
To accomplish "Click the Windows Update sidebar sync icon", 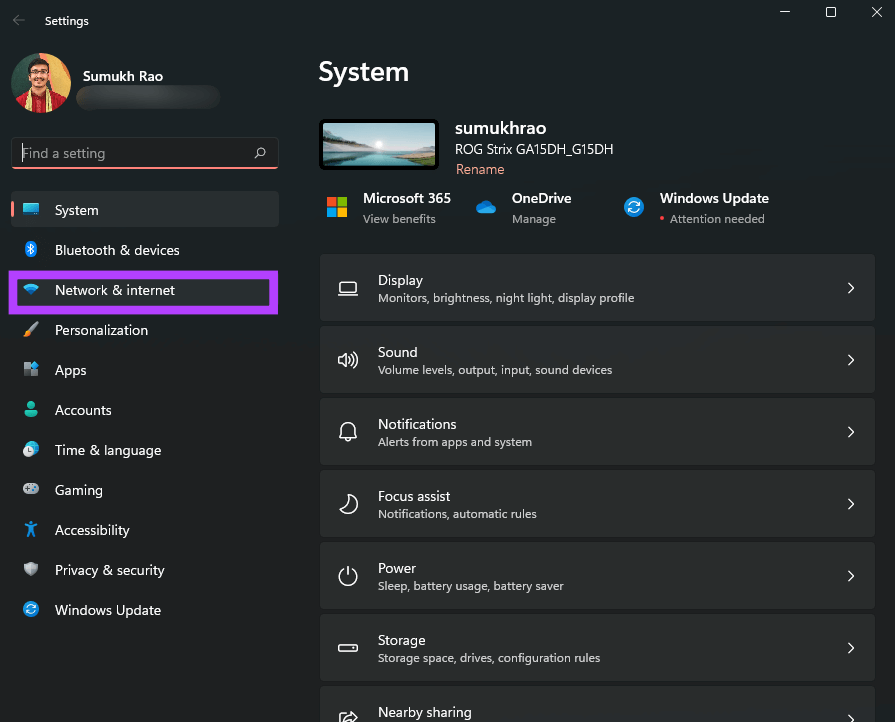I will point(31,609).
